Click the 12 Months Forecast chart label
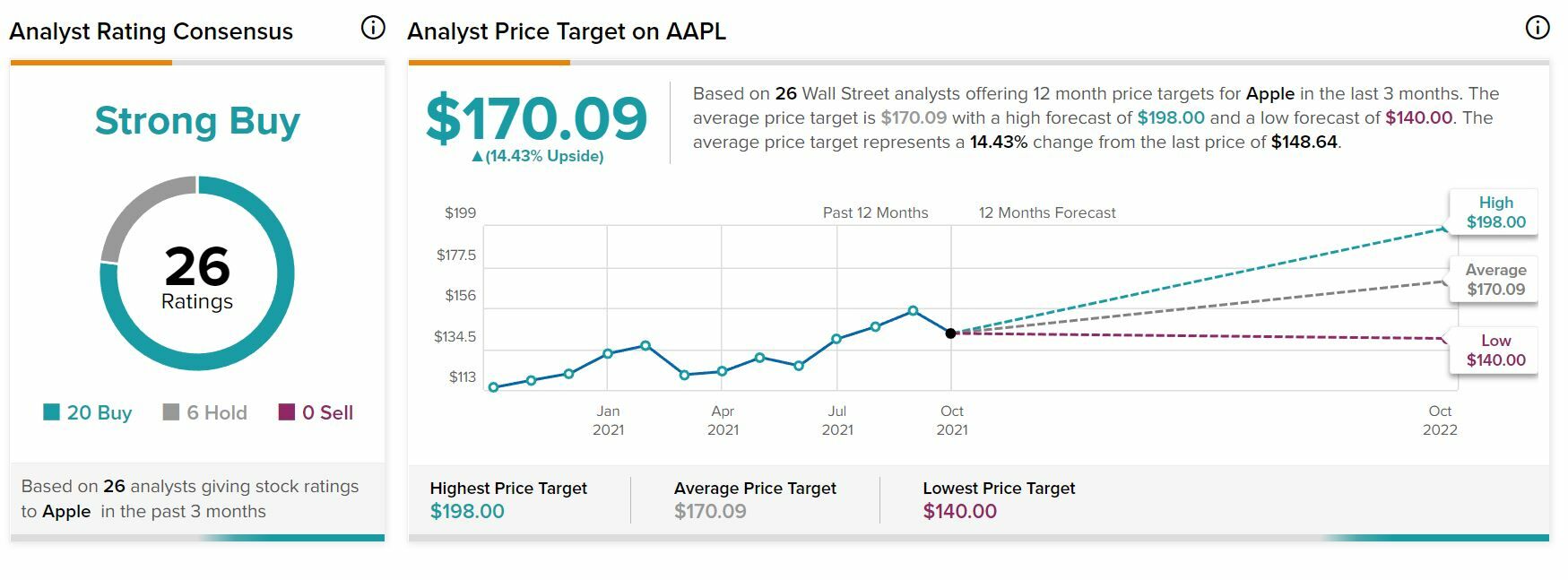 click(1046, 212)
